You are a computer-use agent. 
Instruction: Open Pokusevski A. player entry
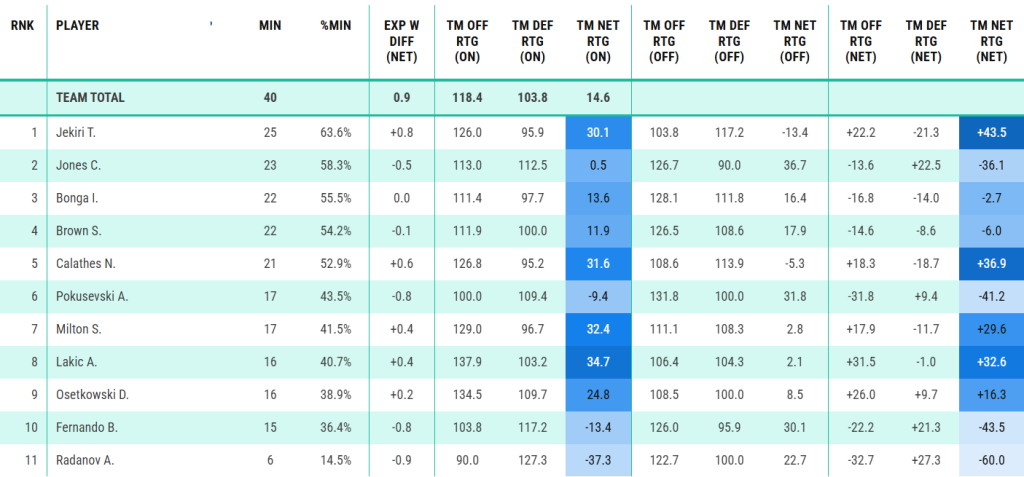[92, 296]
